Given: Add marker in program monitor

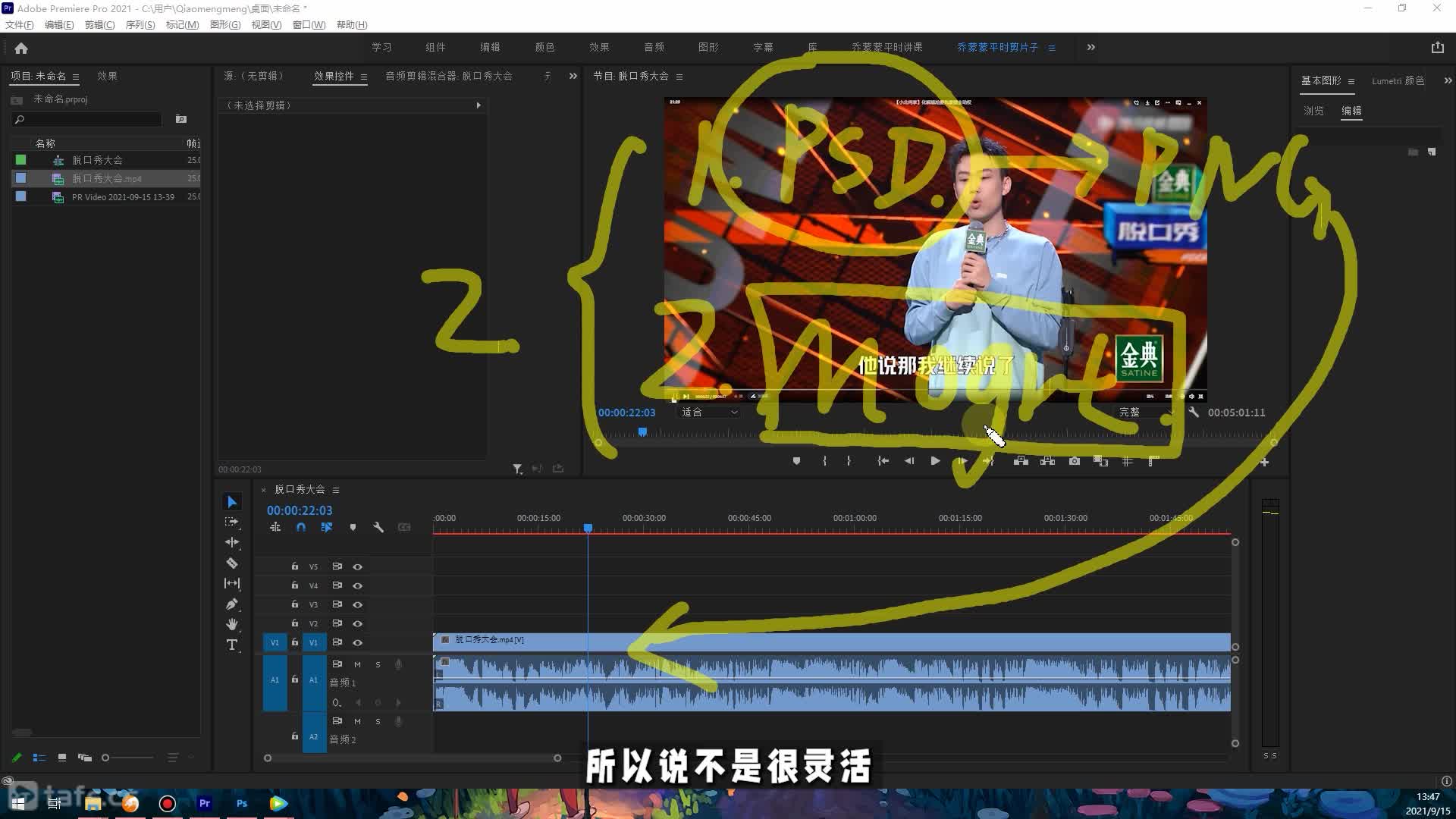Looking at the screenshot, I should click(x=796, y=461).
